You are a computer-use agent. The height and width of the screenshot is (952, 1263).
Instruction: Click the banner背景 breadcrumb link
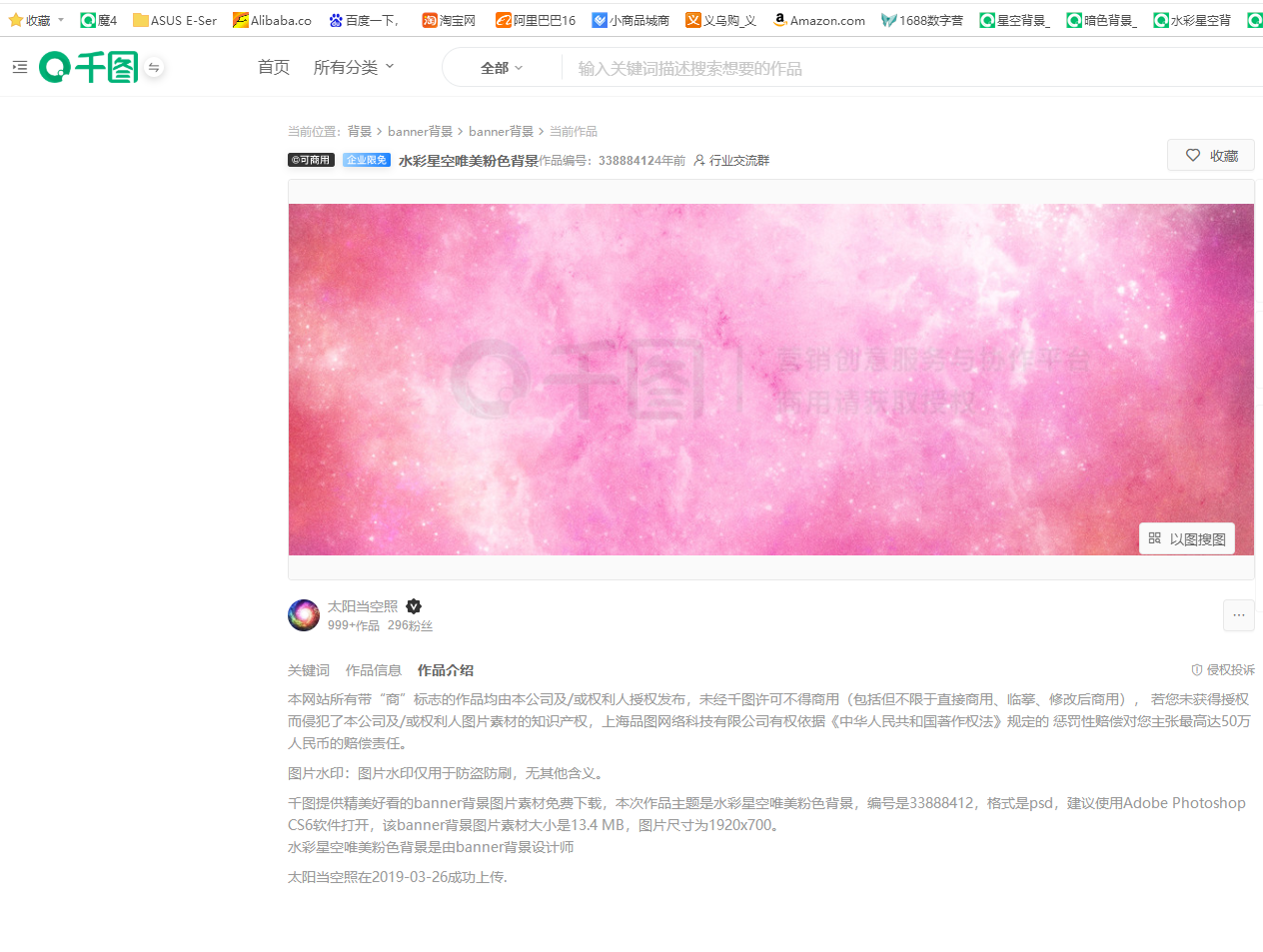click(x=420, y=132)
